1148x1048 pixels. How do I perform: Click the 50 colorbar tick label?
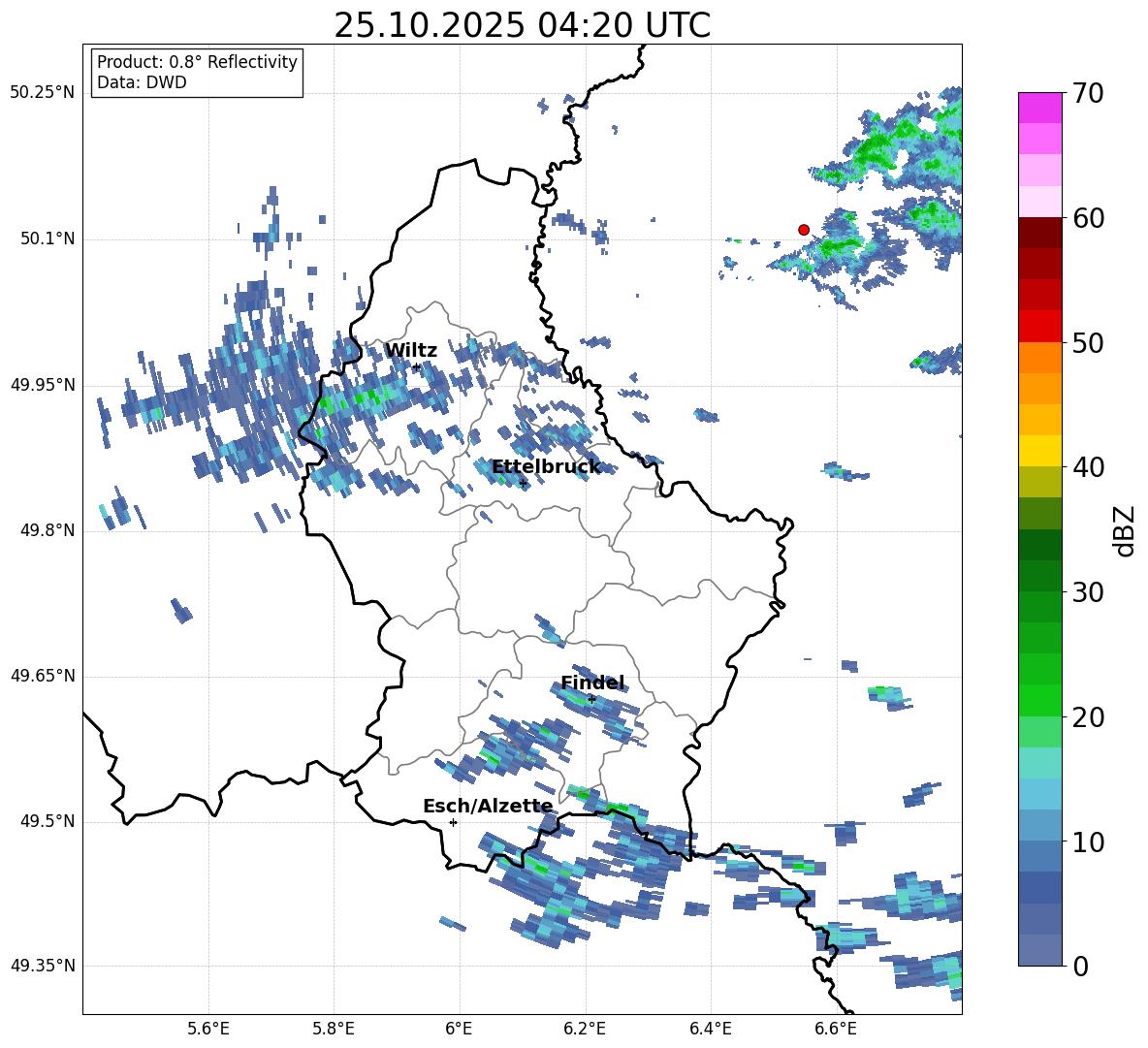[1088, 342]
